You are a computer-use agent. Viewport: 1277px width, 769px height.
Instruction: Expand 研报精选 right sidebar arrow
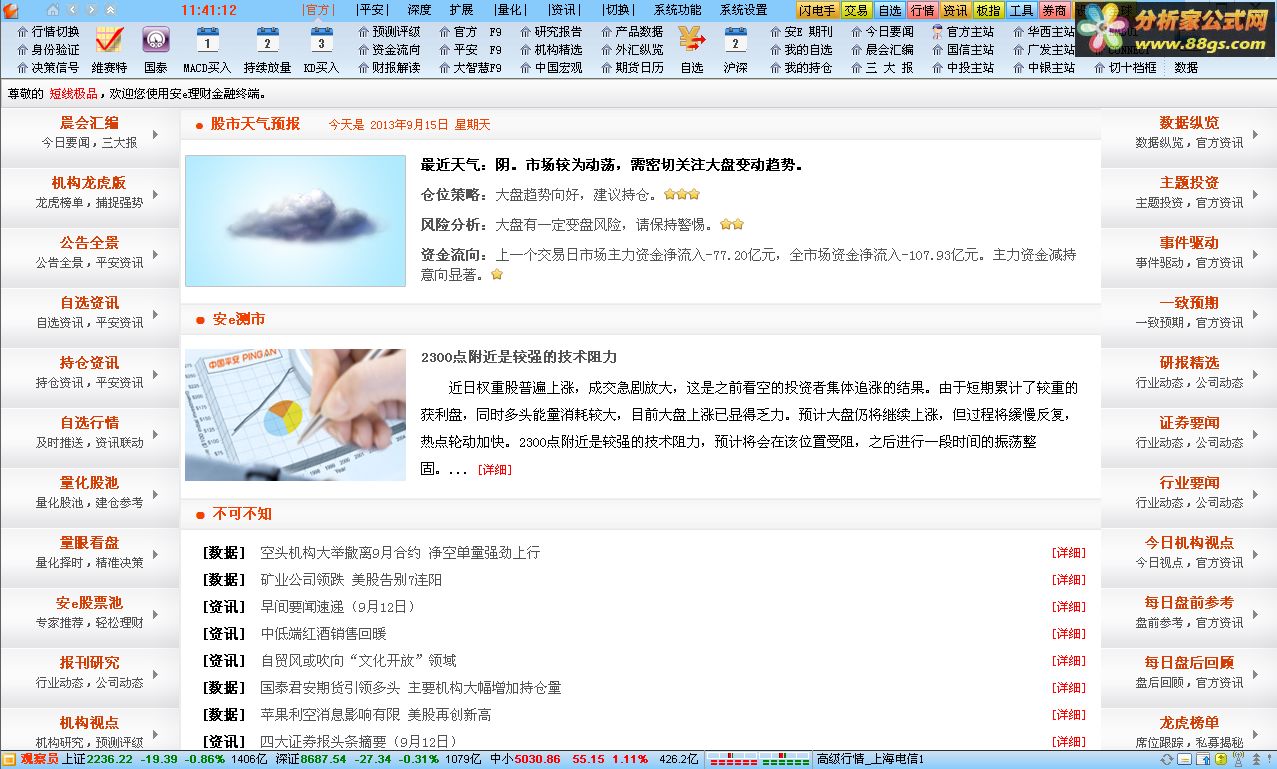1255,374
